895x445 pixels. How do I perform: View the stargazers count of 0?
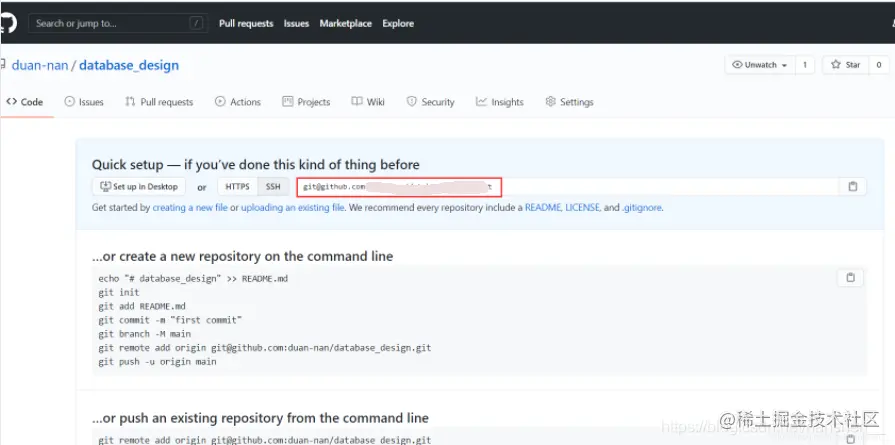[x=879, y=65]
